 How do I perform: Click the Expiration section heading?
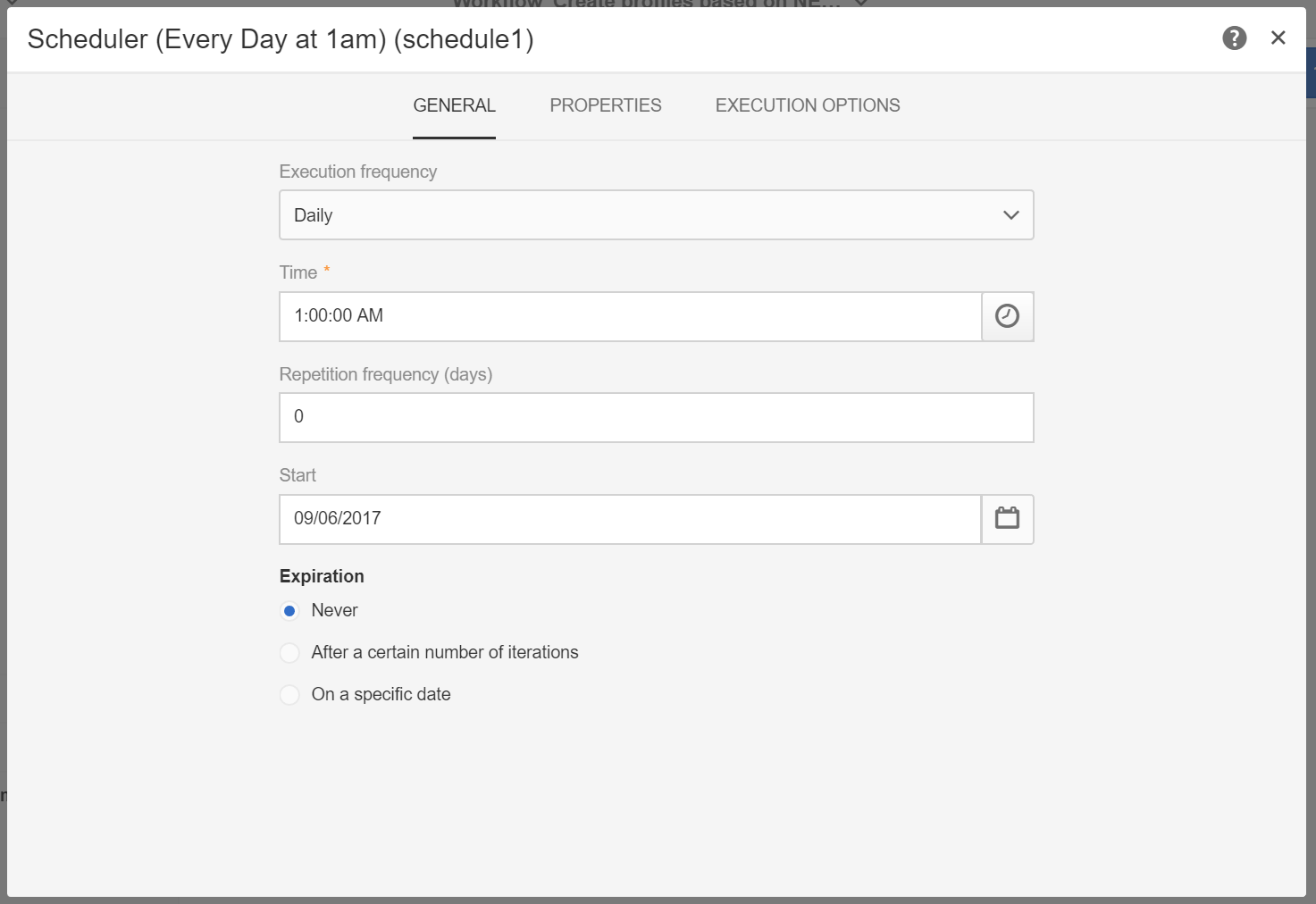[x=322, y=576]
